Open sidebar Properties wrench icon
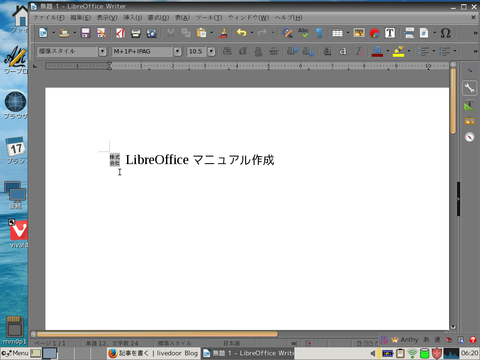 pyautogui.click(x=469, y=88)
